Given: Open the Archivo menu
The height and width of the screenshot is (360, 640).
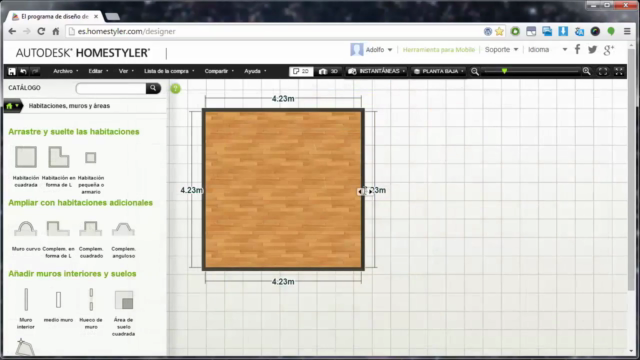Looking at the screenshot, I should 65,71.
